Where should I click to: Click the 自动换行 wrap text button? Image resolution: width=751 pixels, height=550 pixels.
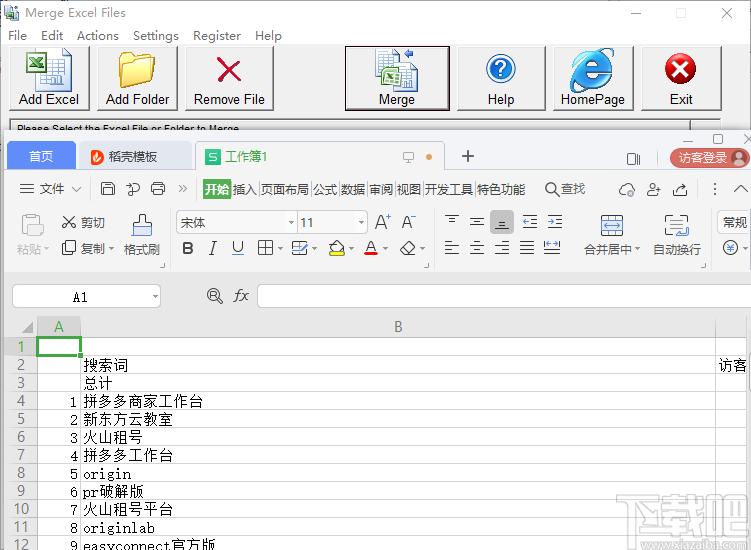(677, 235)
